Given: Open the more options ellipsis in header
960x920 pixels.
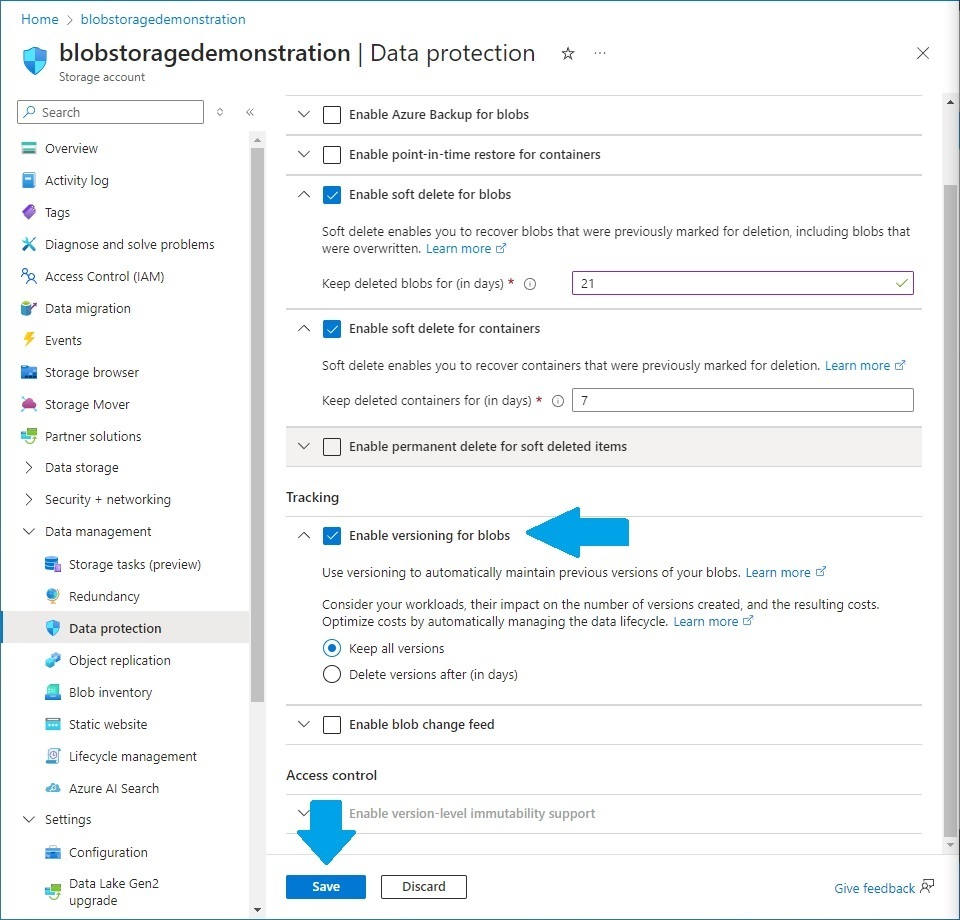Looking at the screenshot, I should (600, 53).
